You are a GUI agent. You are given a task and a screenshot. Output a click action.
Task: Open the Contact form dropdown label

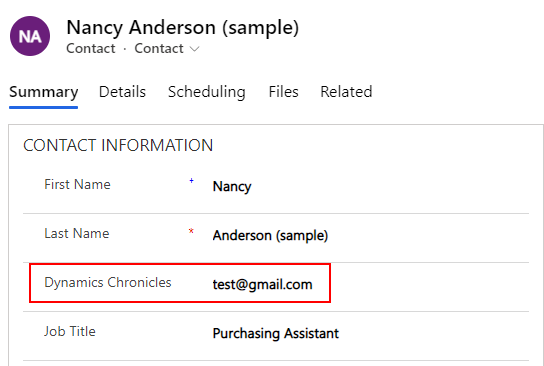[159, 49]
